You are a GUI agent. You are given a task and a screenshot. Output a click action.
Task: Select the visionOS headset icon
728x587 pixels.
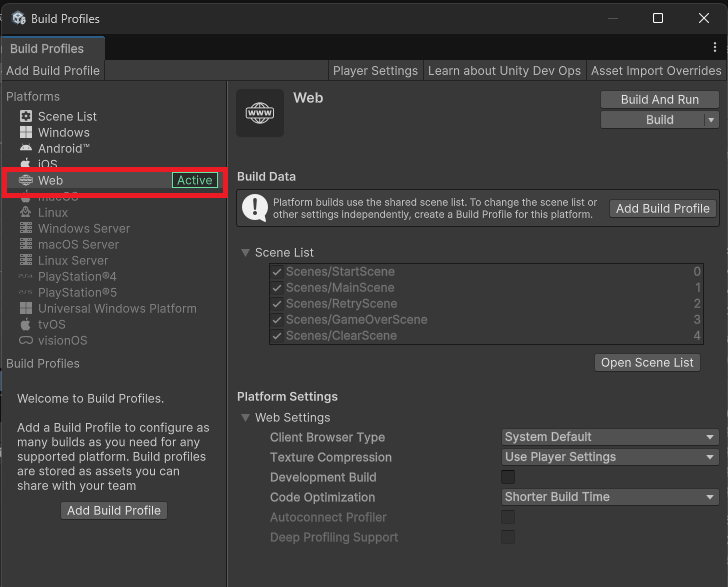click(26, 341)
